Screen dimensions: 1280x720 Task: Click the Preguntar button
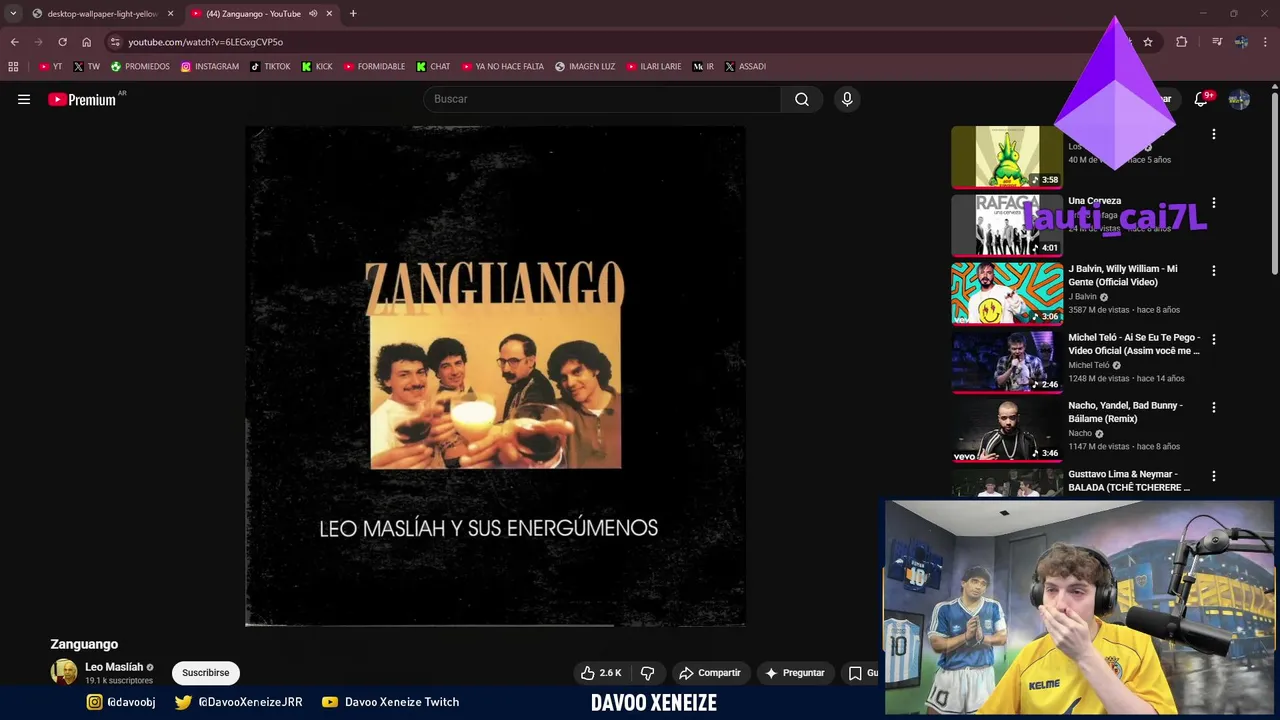pyautogui.click(x=794, y=673)
